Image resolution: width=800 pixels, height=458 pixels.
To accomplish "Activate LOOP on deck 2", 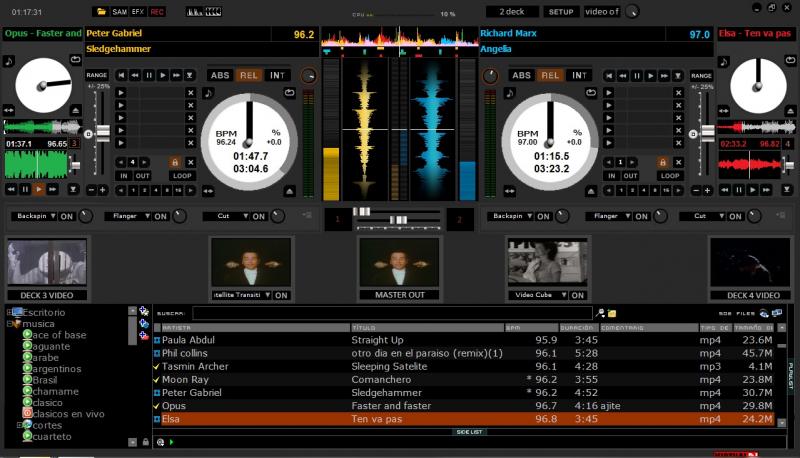I will pos(670,176).
